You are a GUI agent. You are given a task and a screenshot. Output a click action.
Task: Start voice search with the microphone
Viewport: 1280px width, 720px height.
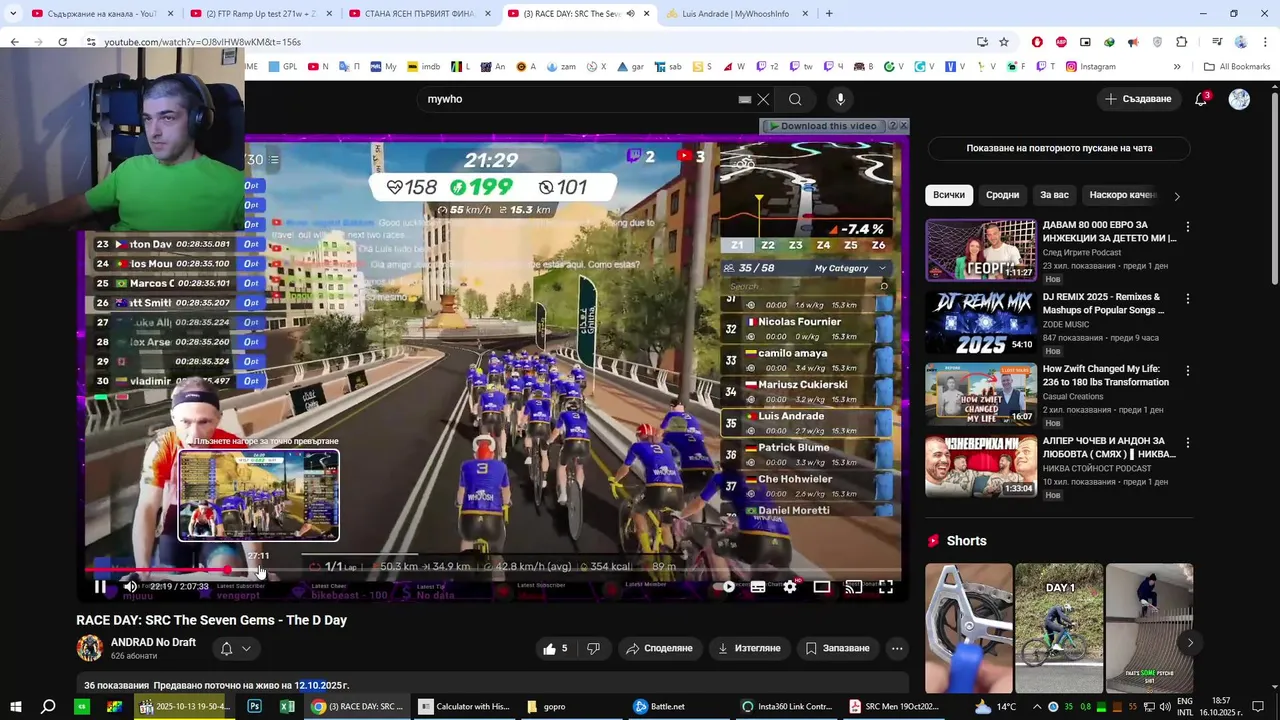pos(840,99)
